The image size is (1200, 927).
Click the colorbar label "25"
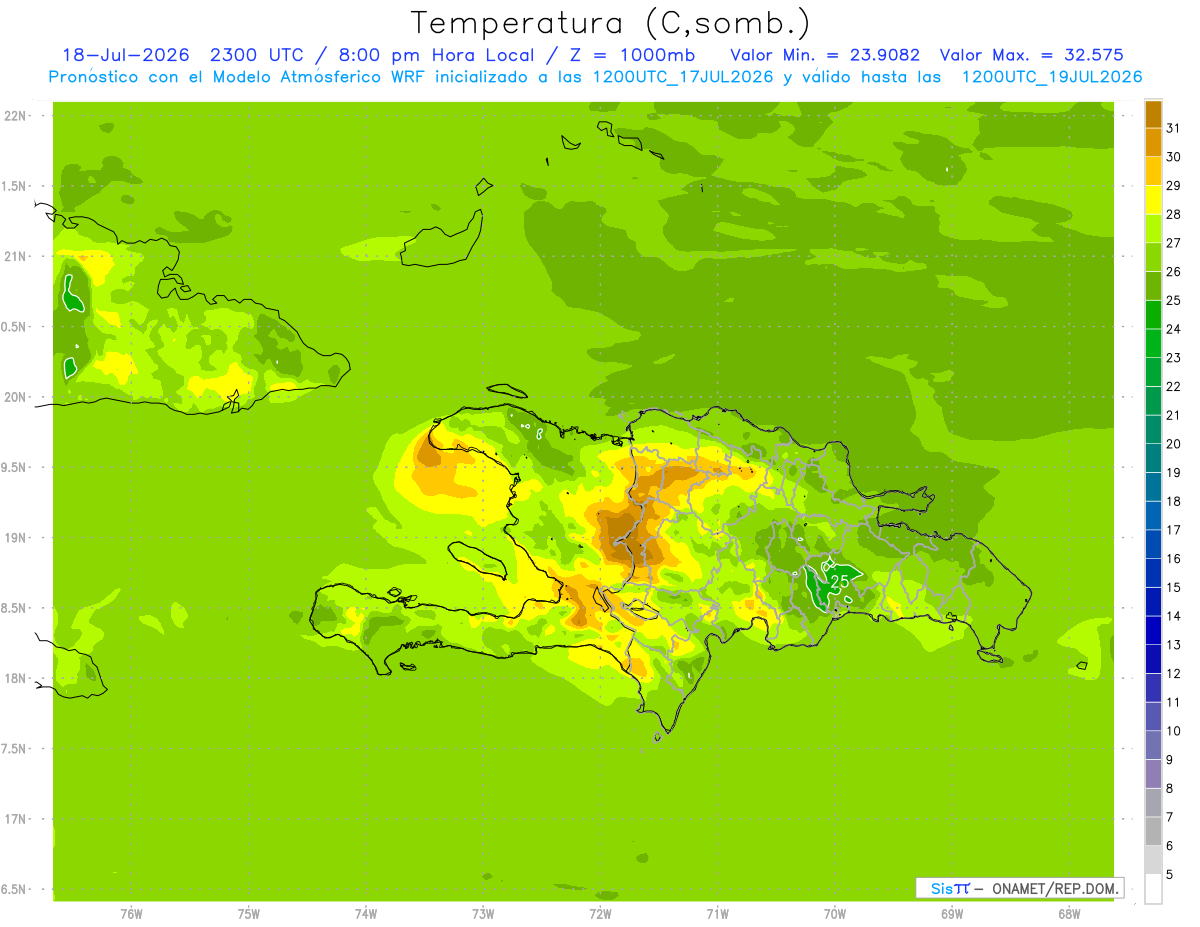(x=1174, y=300)
